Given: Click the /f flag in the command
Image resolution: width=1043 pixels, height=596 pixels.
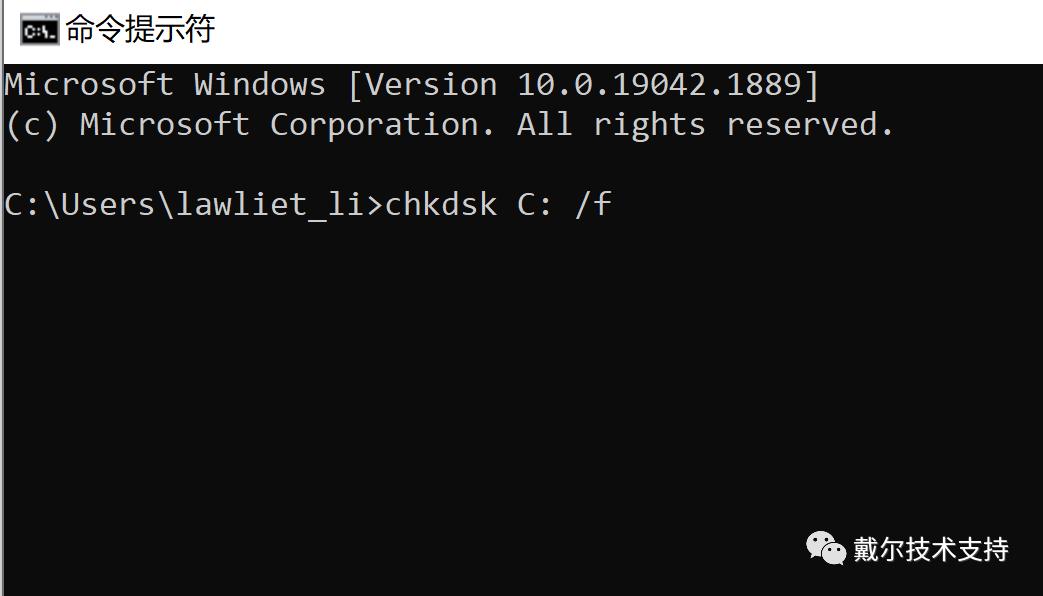Looking at the screenshot, I should click(593, 204).
